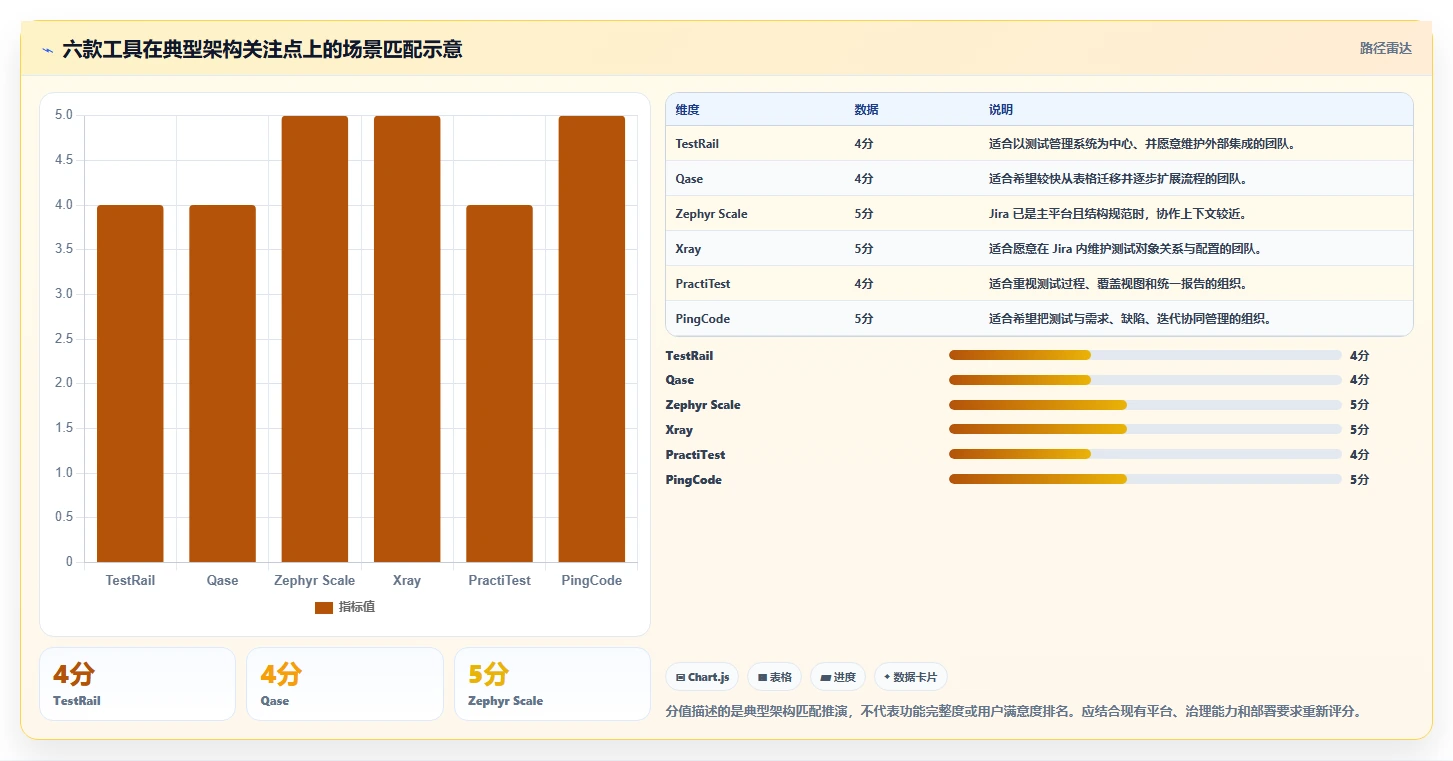Click the small icon before the panel title
The height and width of the screenshot is (761, 1453).
coord(47,50)
